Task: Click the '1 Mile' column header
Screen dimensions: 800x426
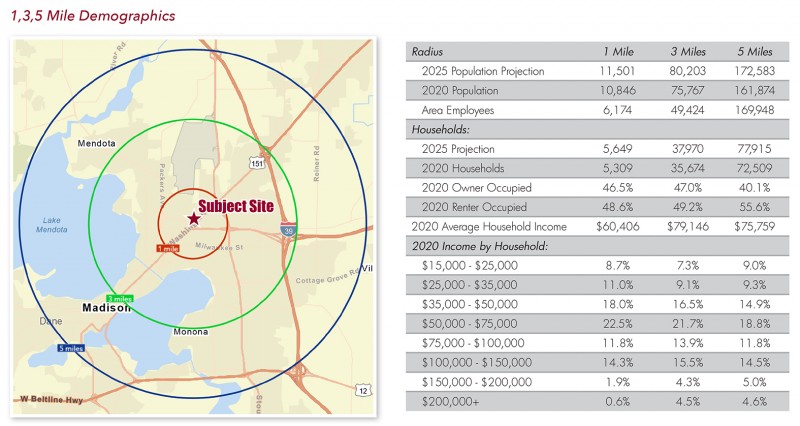Action: 618,52
